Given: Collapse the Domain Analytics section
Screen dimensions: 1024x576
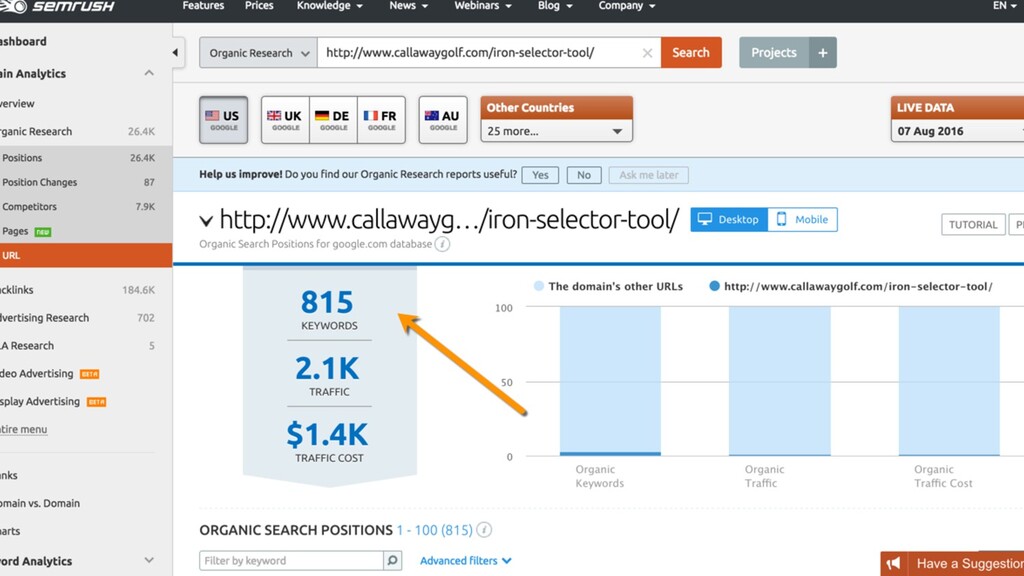Looking at the screenshot, I should coord(149,73).
